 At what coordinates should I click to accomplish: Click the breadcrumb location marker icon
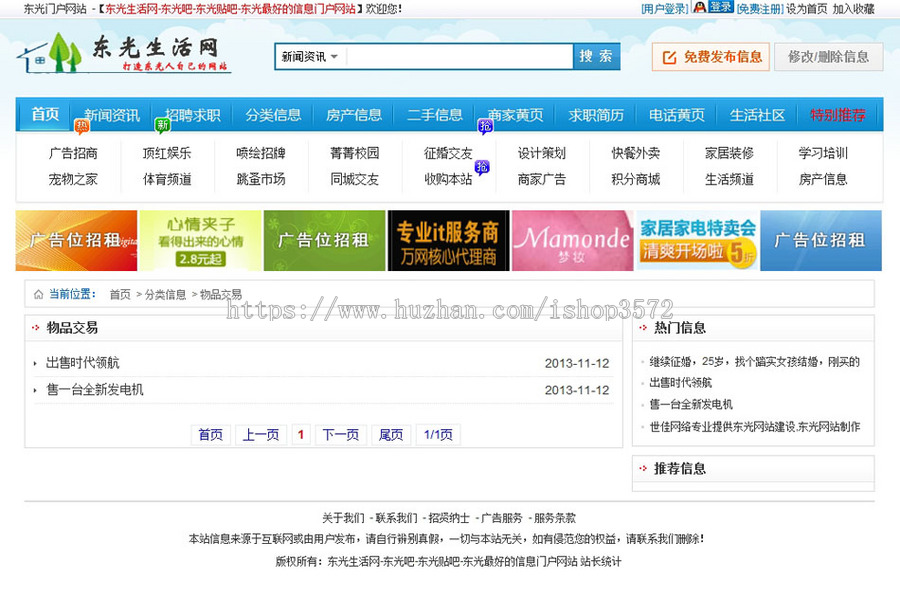(x=39, y=295)
